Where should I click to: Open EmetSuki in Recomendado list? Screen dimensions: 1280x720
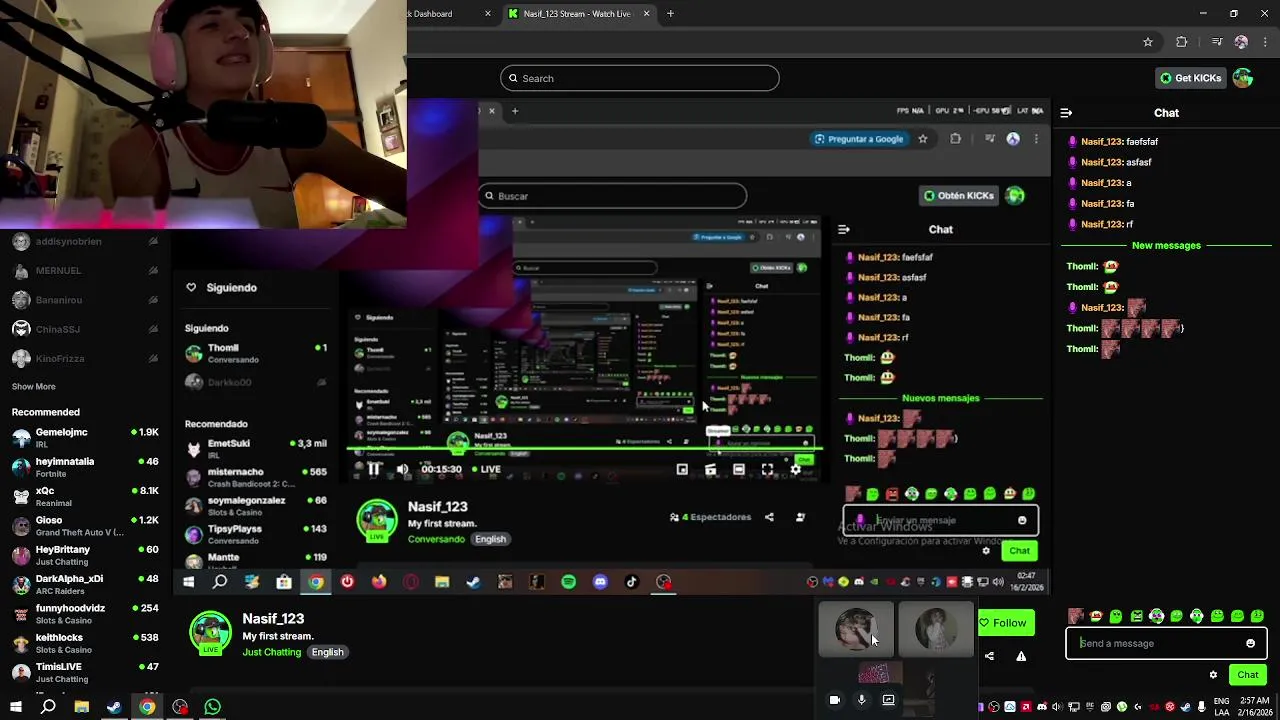pyautogui.click(x=256, y=448)
